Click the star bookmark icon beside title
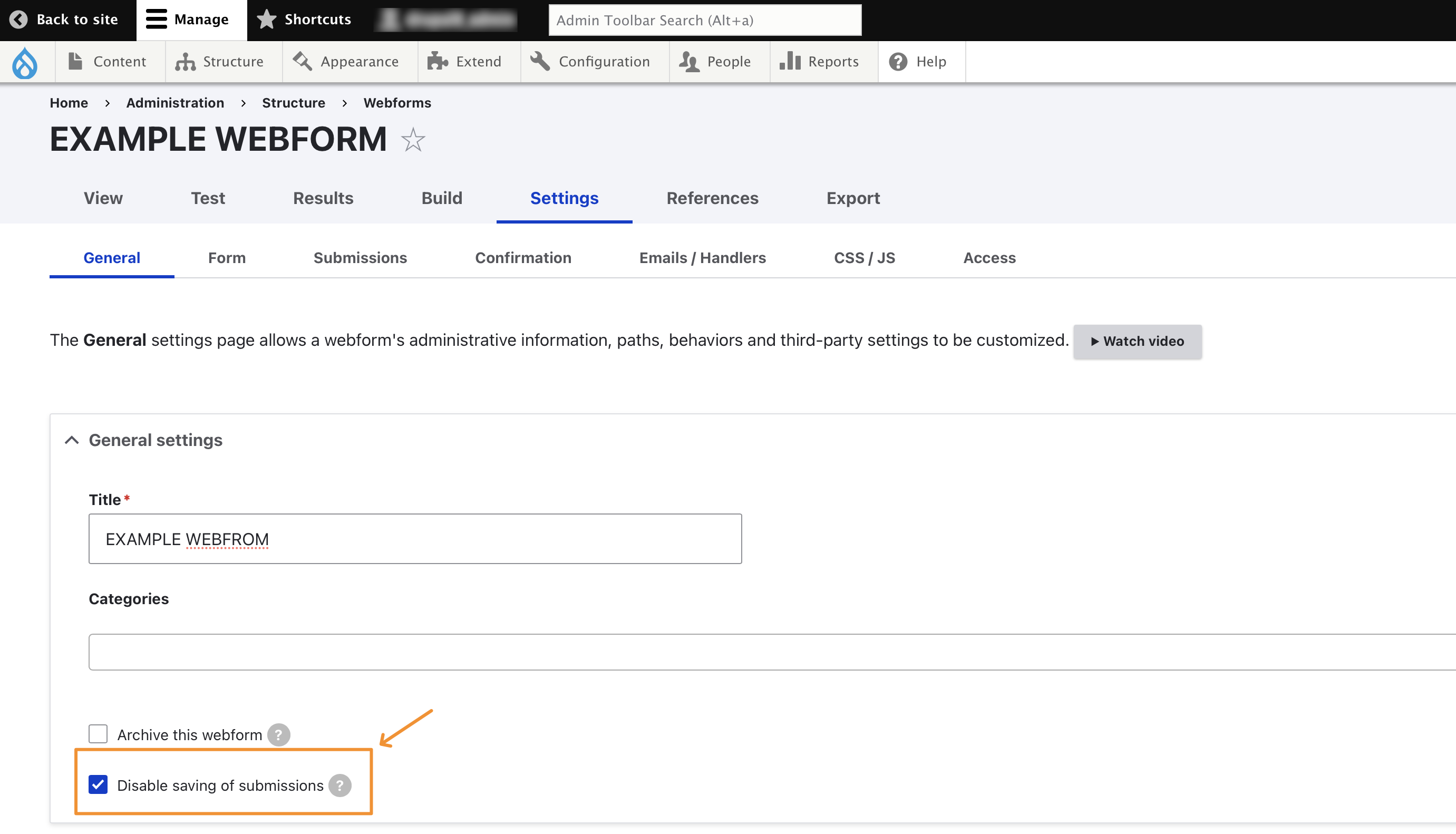Screen dimensions: 1456x834 [x=412, y=140]
